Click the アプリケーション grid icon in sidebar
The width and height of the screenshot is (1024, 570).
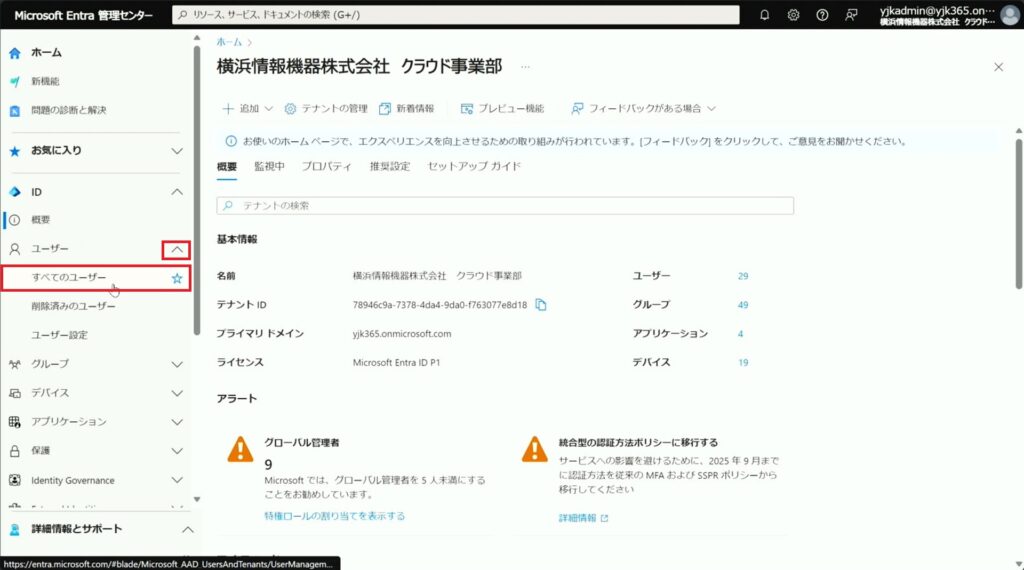pos(14,422)
